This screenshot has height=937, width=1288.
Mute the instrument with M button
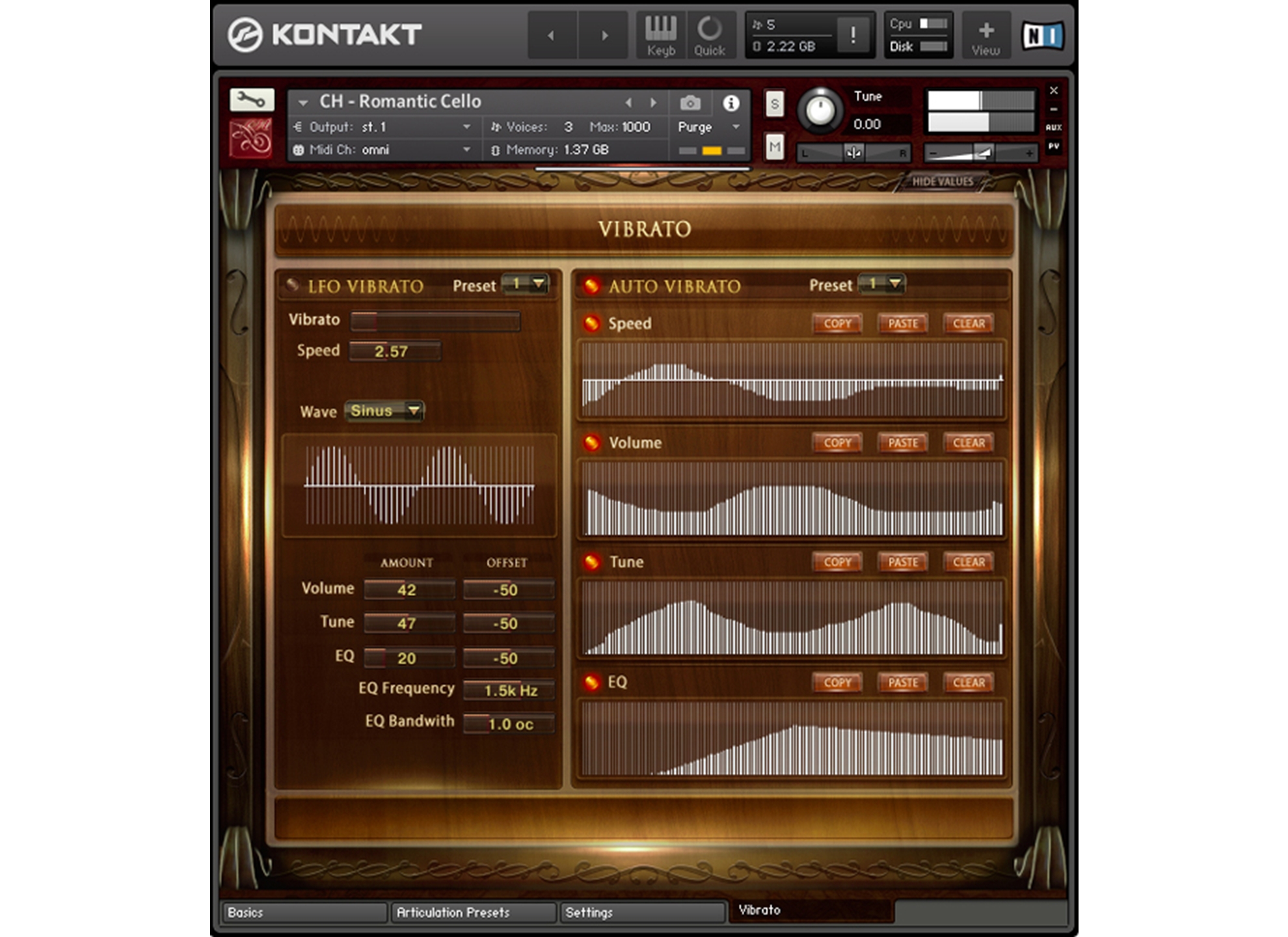774,147
